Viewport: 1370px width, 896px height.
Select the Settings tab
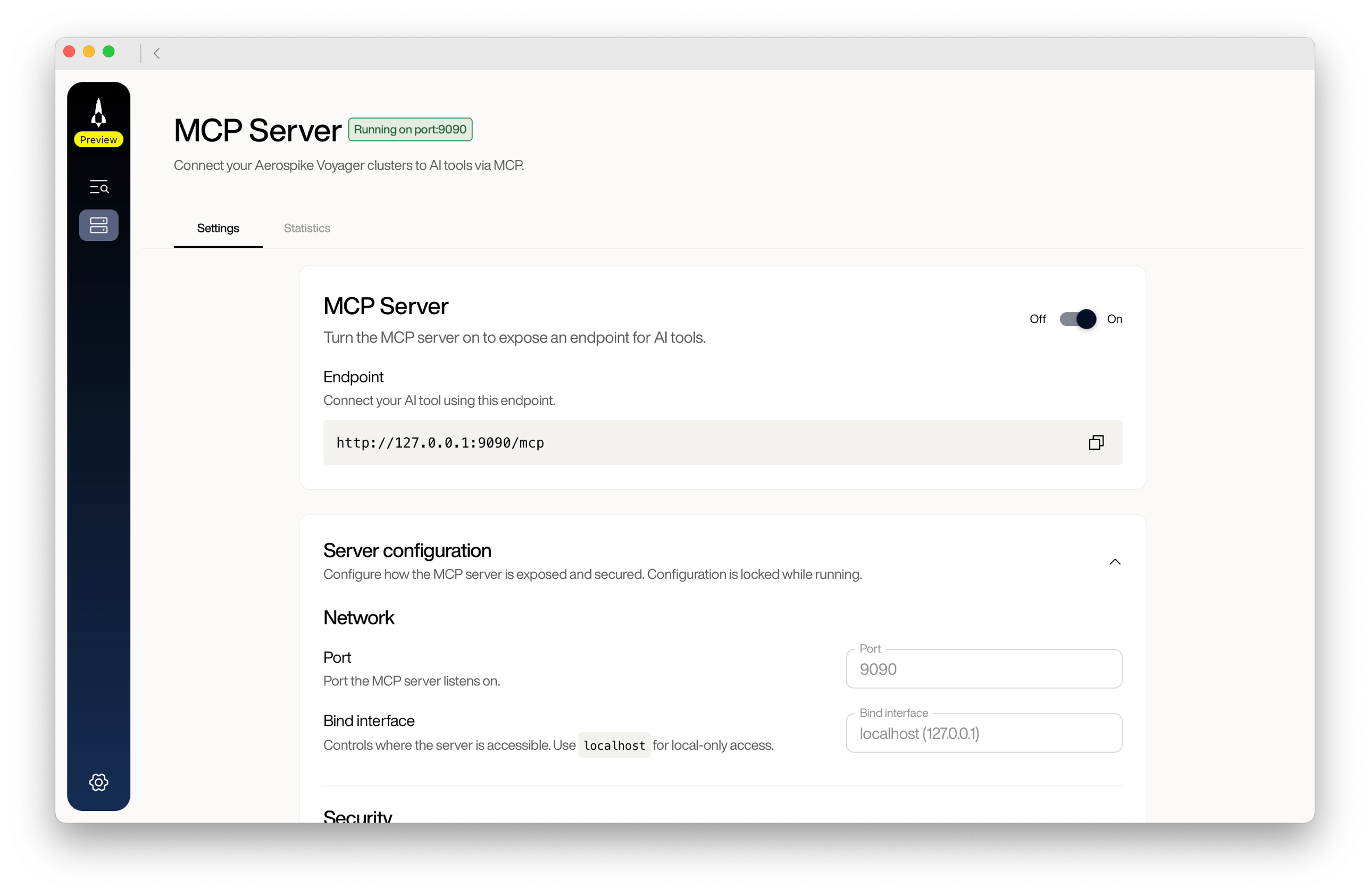218,228
